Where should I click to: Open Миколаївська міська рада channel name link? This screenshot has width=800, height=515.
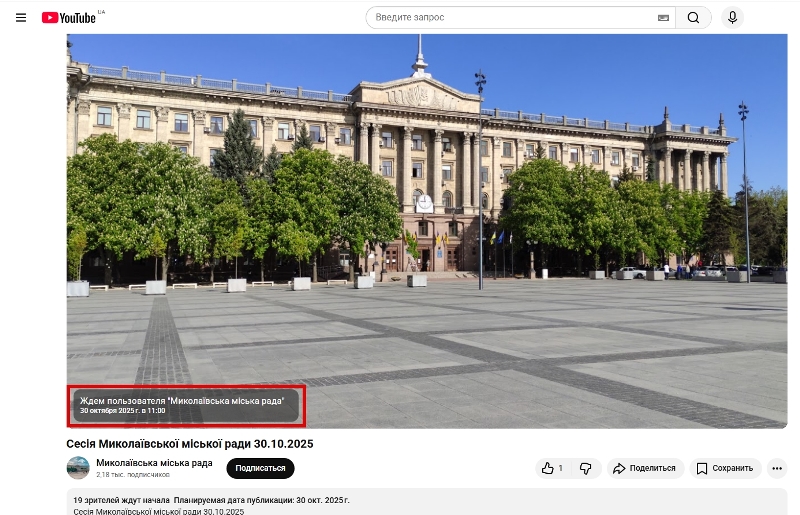(154, 462)
